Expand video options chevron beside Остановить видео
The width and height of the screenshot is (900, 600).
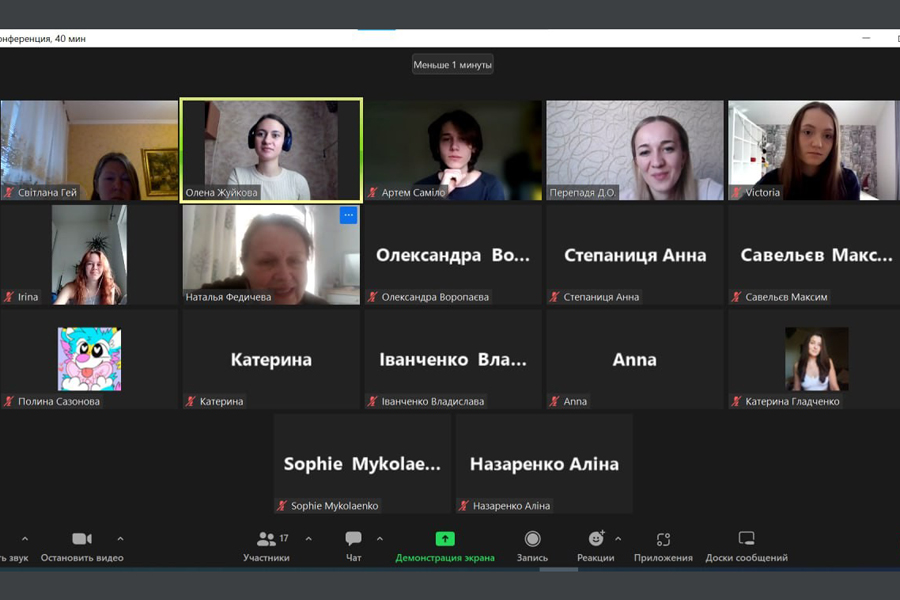120,539
